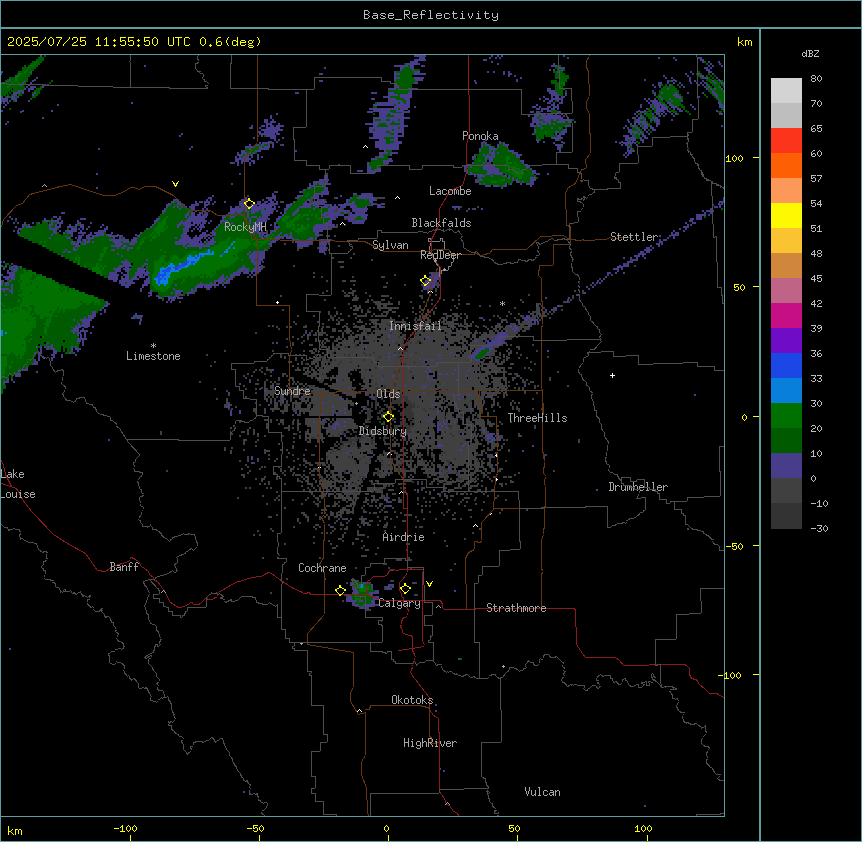Click the Olds city label
The image size is (862, 842).
pyautogui.click(x=388, y=394)
